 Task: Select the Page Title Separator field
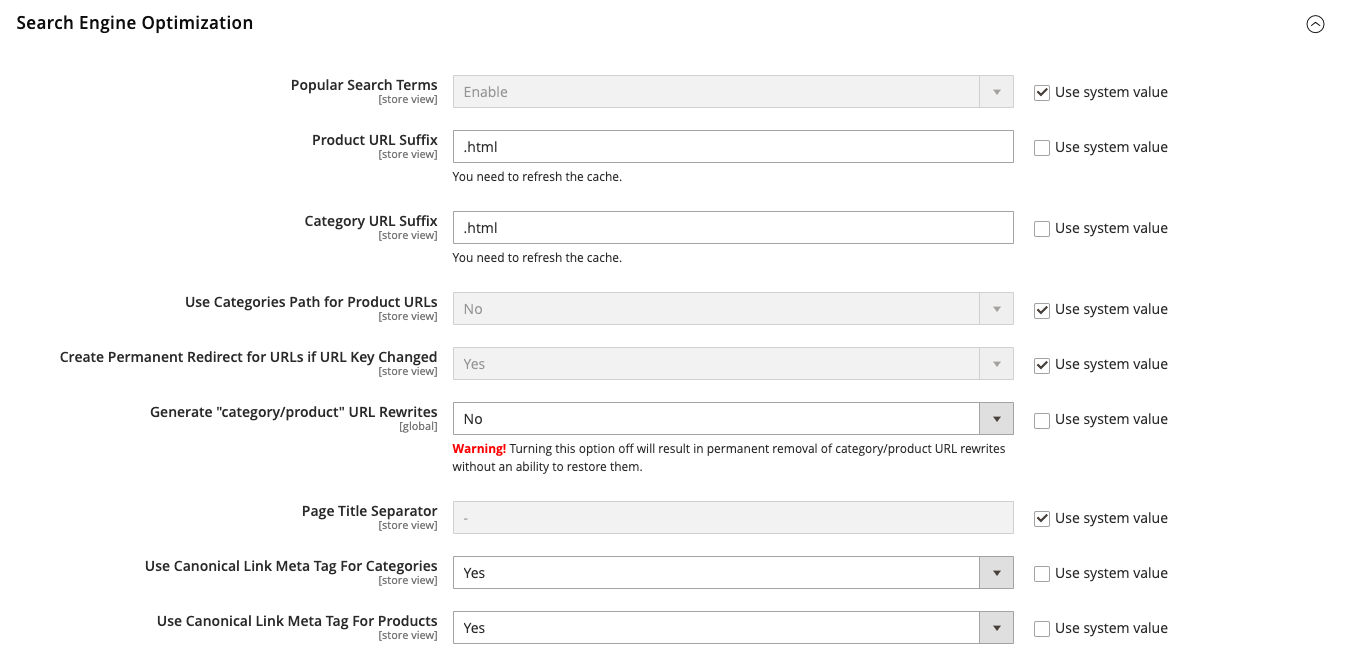click(733, 517)
